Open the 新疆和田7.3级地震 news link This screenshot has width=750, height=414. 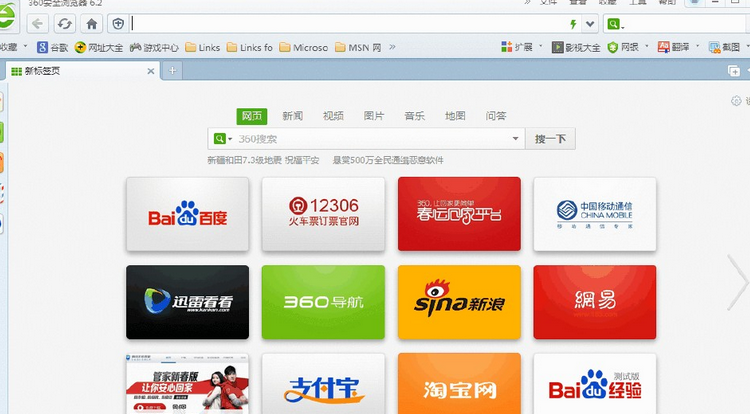pyautogui.click(x=263, y=160)
